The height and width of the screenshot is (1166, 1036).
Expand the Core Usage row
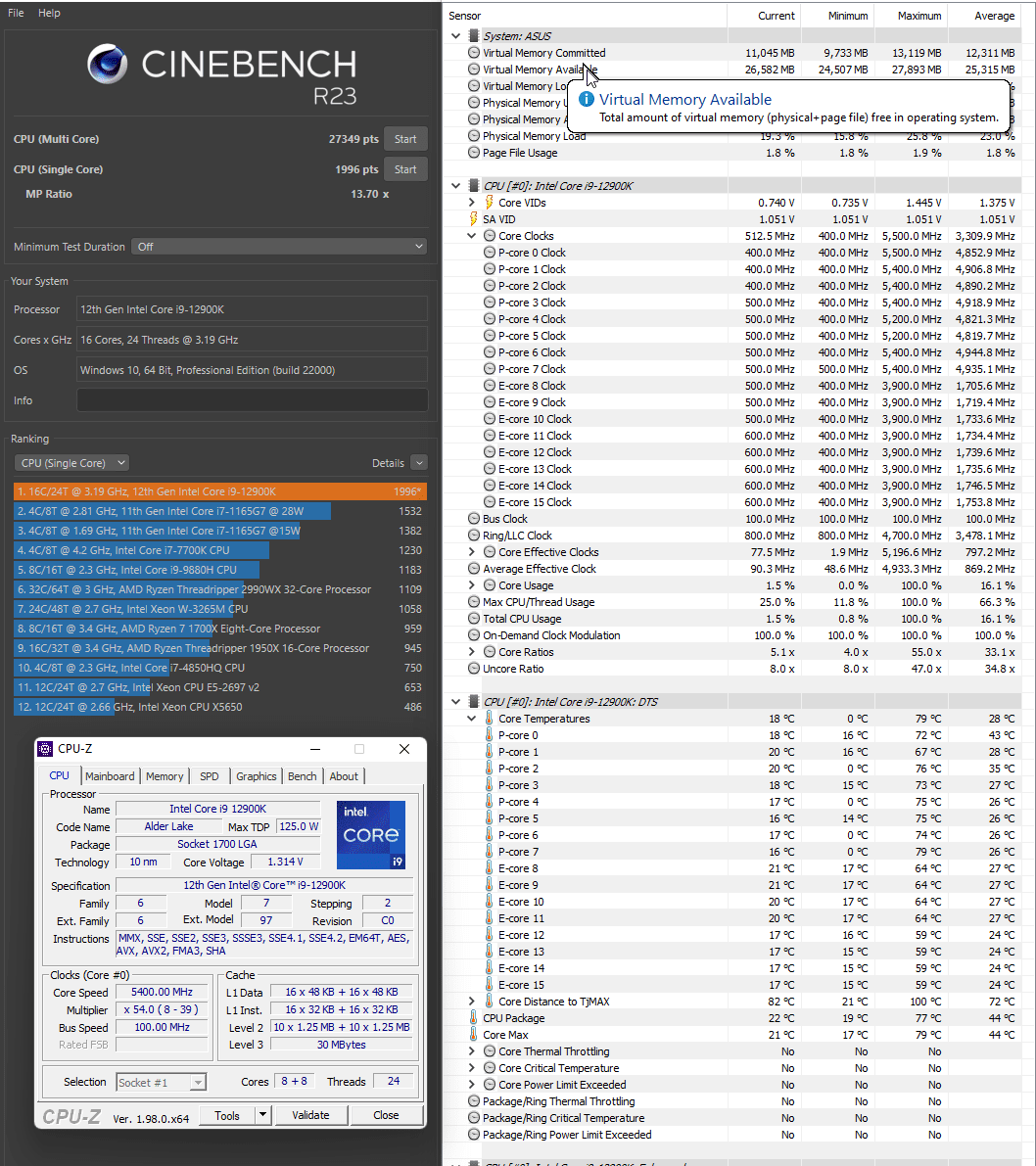(x=472, y=585)
